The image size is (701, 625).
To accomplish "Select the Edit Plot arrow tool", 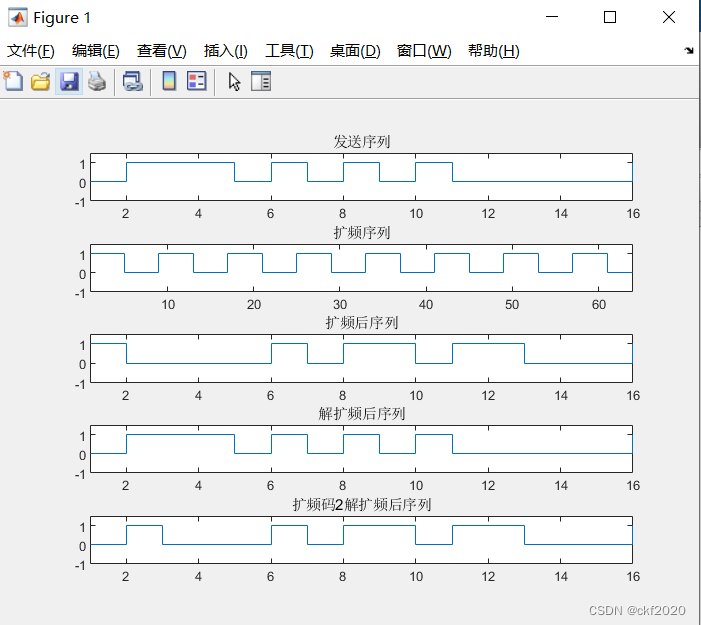I will pyautogui.click(x=234, y=82).
